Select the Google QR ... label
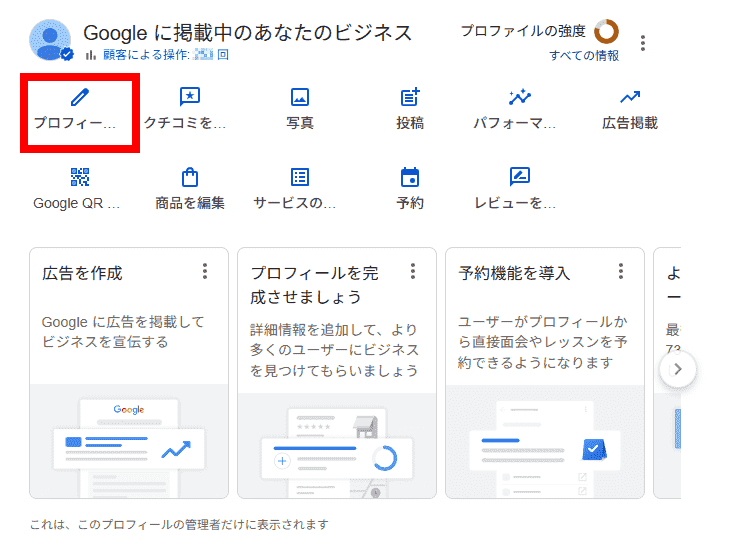 tap(76, 204)
